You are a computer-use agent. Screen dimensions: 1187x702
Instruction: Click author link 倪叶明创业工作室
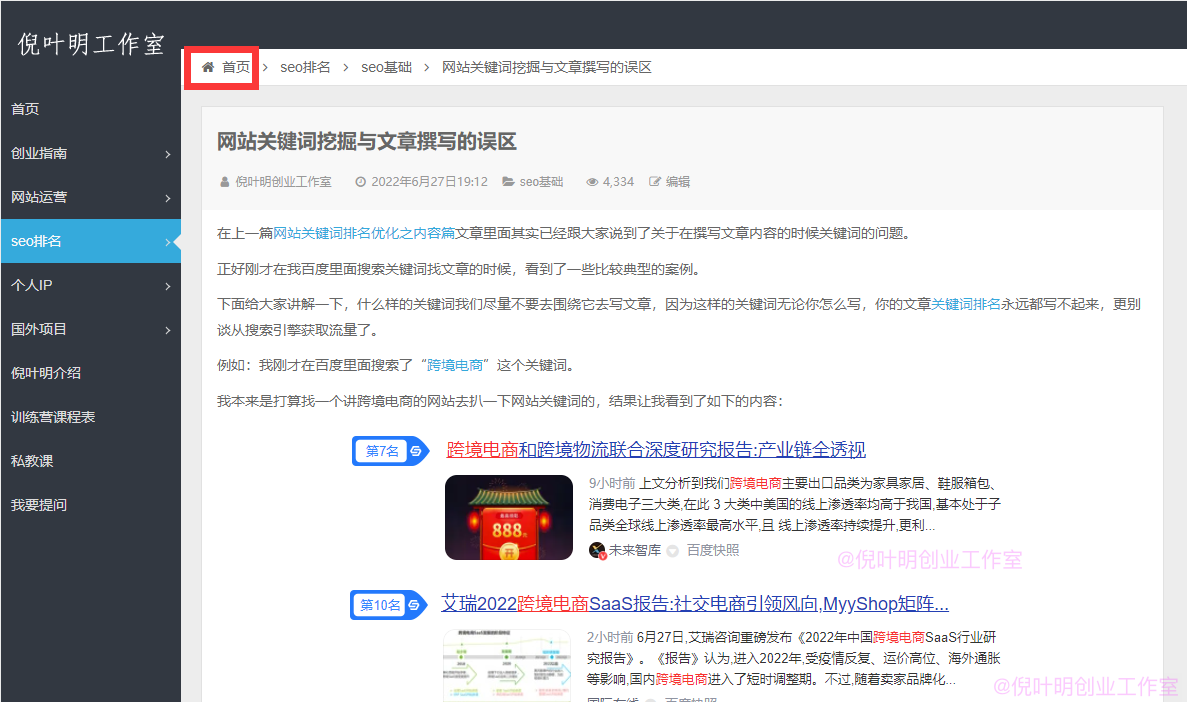coord(283,182)
